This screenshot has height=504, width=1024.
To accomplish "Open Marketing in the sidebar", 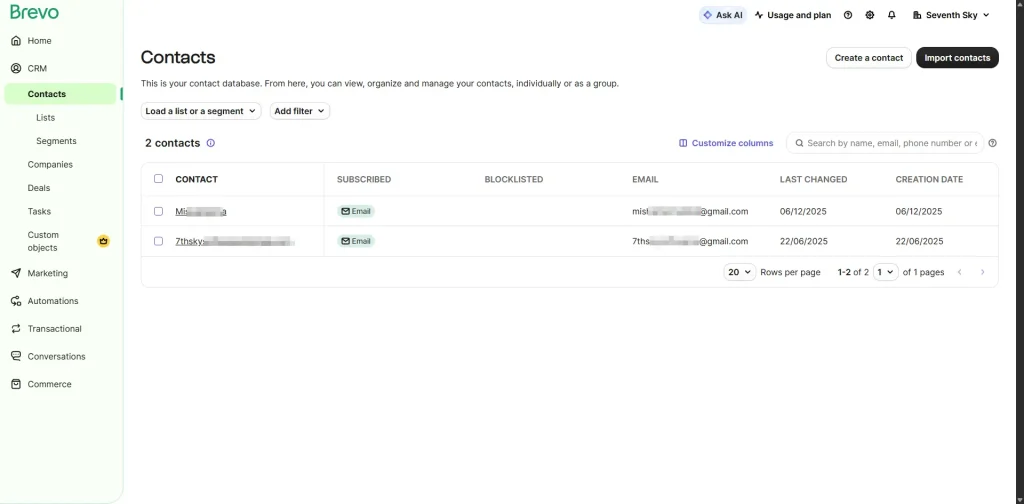I will click(48, 273).
